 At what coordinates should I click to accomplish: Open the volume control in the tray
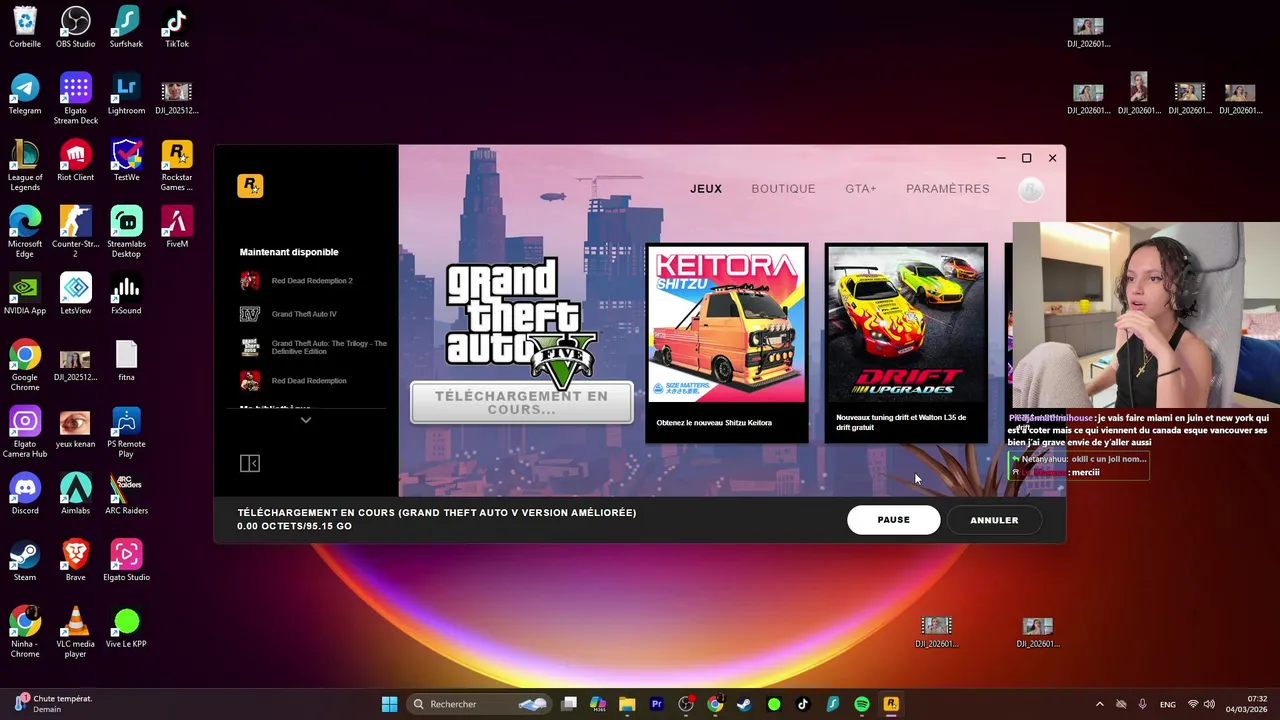point(1209,704)
